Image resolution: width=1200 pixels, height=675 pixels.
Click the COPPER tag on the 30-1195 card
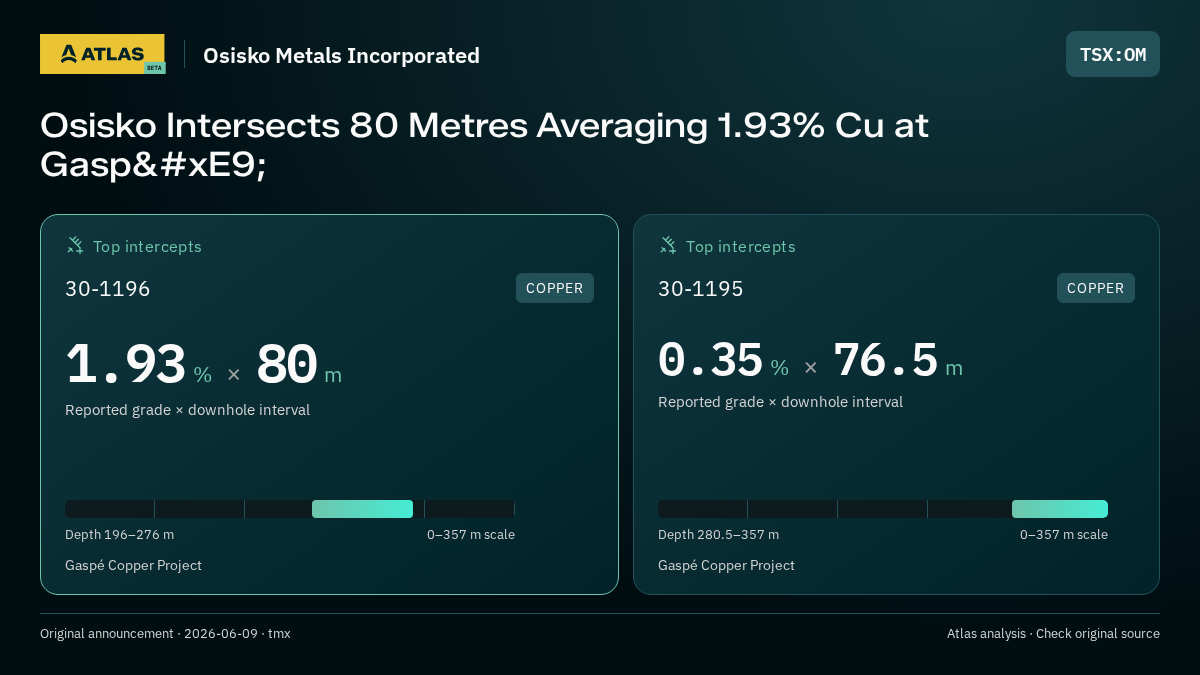(x=1096, y=288)
